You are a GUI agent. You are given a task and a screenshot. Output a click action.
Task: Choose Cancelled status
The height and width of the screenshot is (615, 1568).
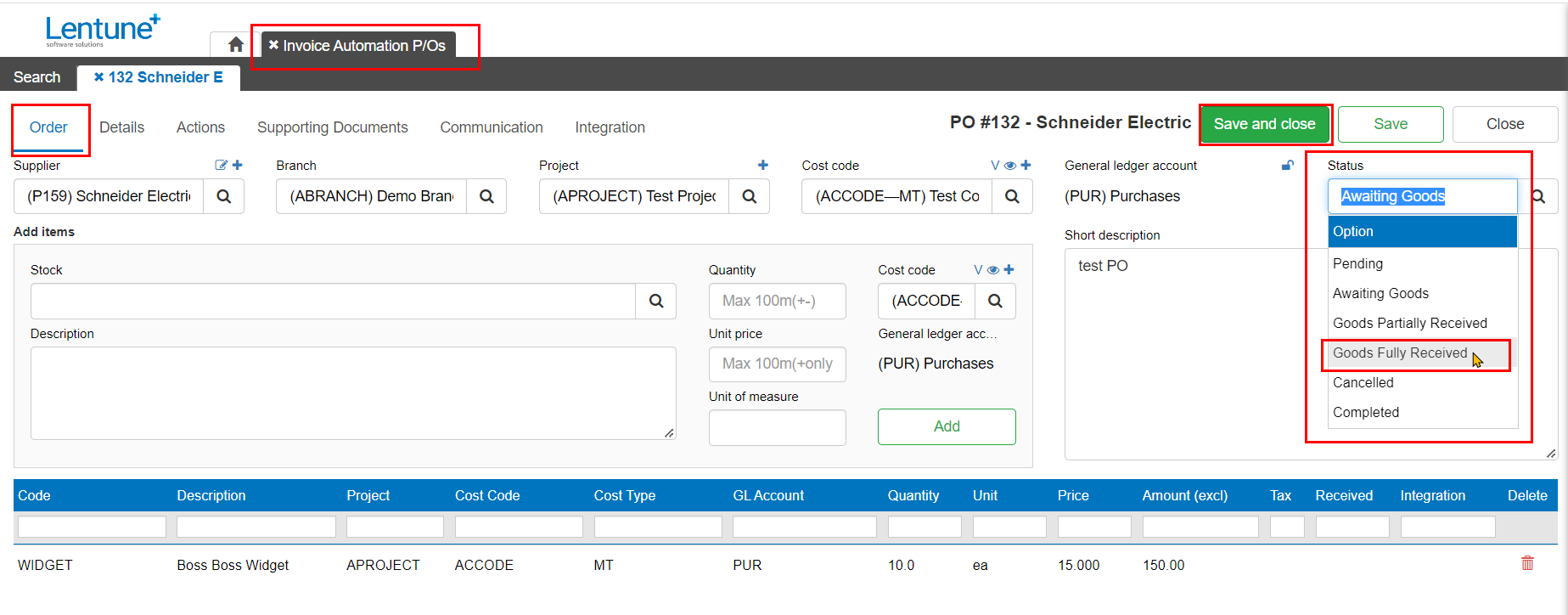tap(1422, 382)
